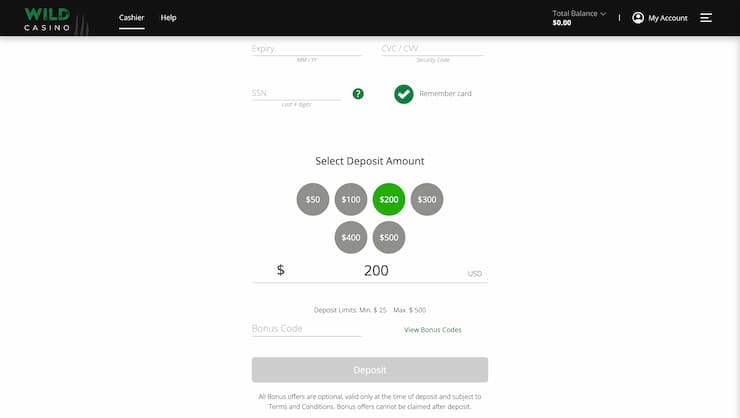Screen dimensions: 740x418
Task: Focus the Bonus Code input field
Action: click(306, 329)
